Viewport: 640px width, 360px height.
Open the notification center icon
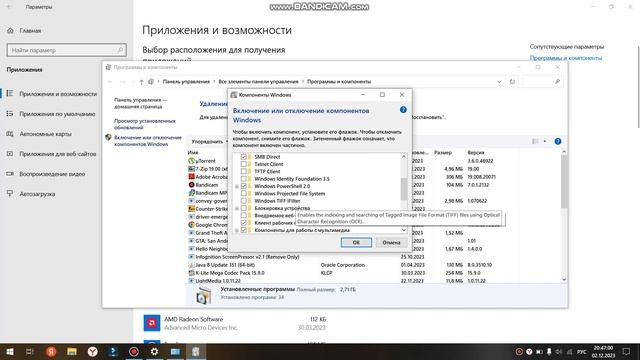(627, 351)
